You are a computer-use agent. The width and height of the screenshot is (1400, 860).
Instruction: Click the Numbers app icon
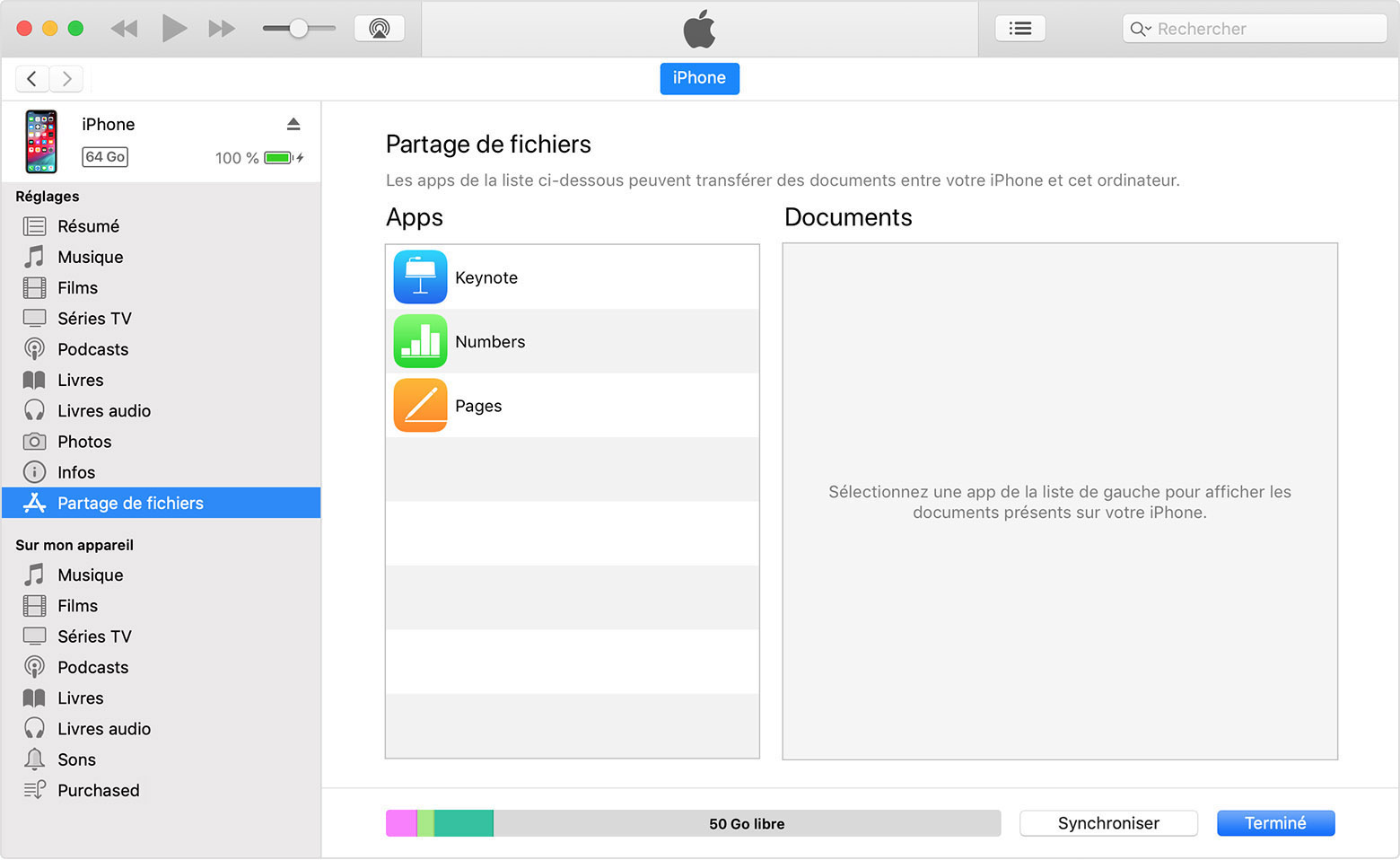coord(420,341)
